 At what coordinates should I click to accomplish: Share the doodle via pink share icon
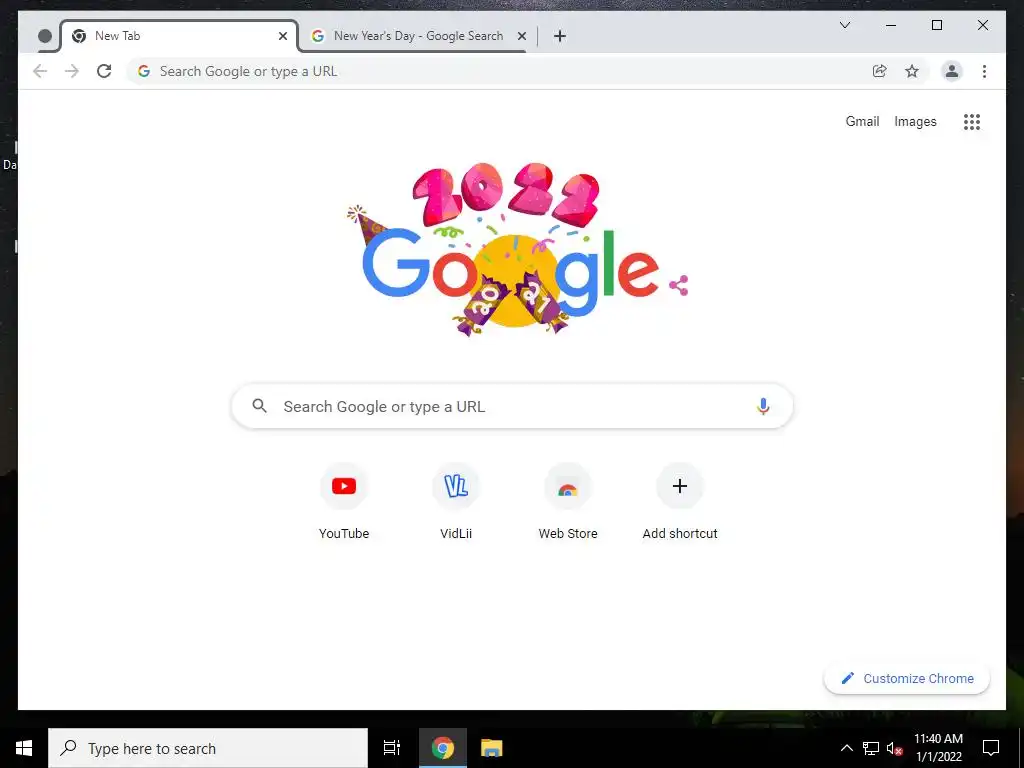tap(679, 285)
